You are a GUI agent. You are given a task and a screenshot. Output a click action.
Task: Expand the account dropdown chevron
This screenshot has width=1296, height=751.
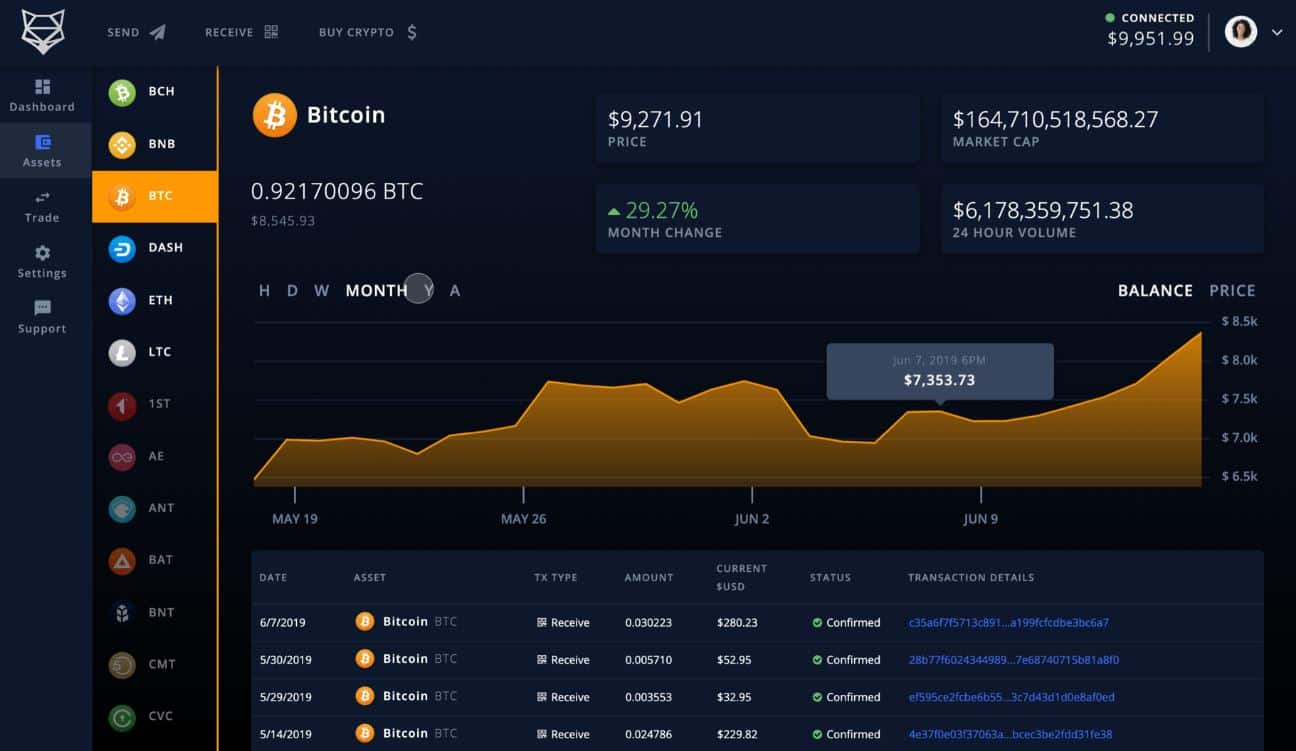[x=1277, y=32]
